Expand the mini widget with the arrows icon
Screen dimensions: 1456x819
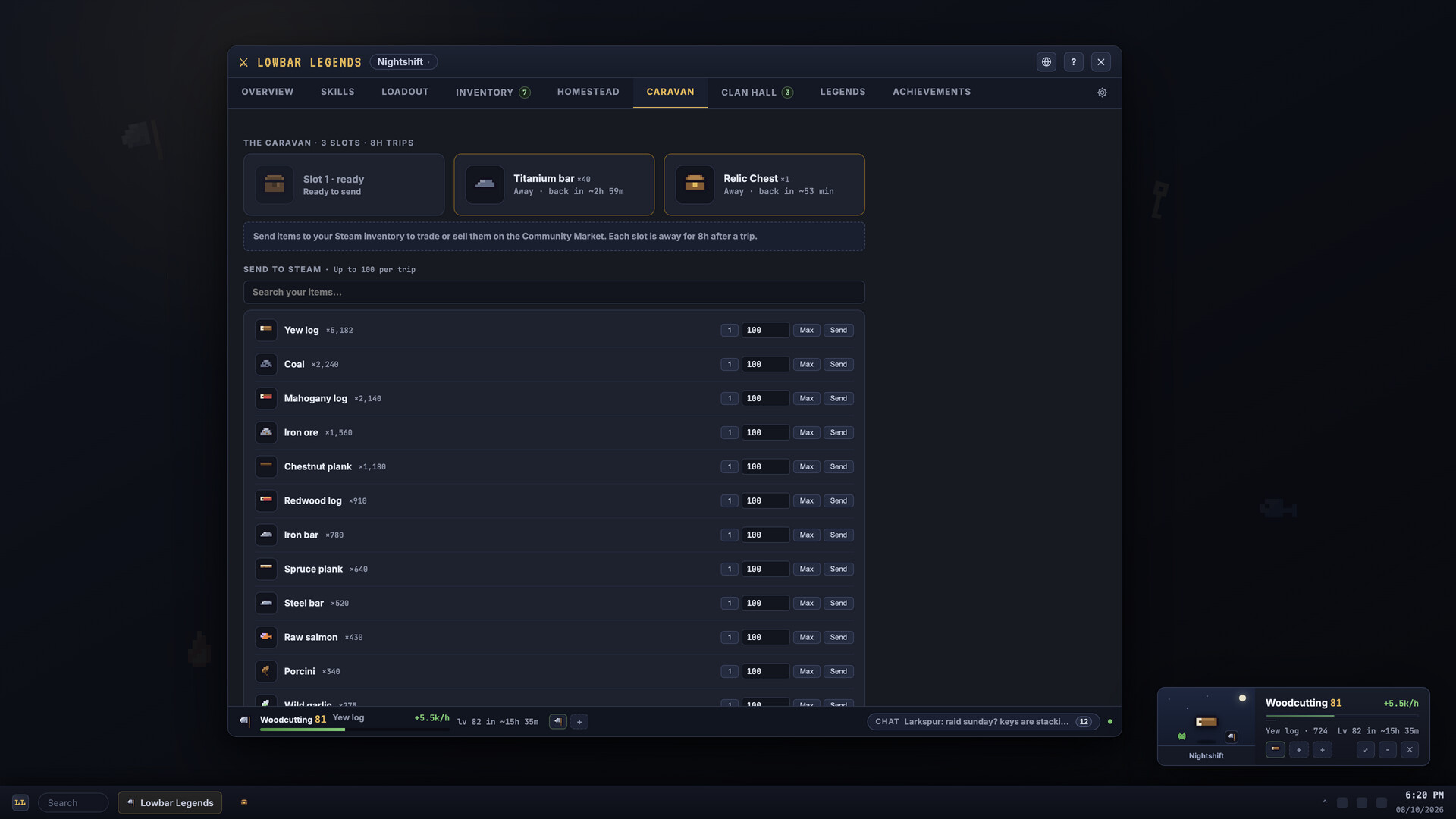(1366, 750)
